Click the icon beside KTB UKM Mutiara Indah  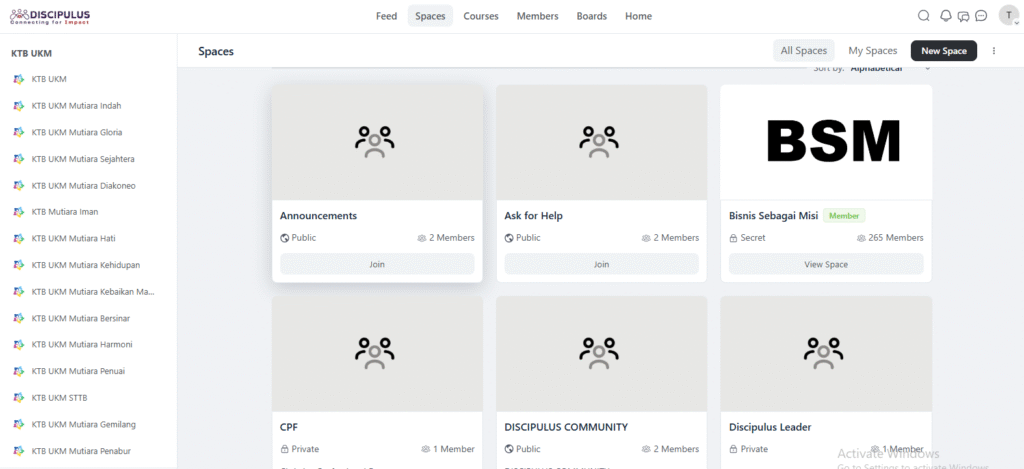[x=18, y=106]
